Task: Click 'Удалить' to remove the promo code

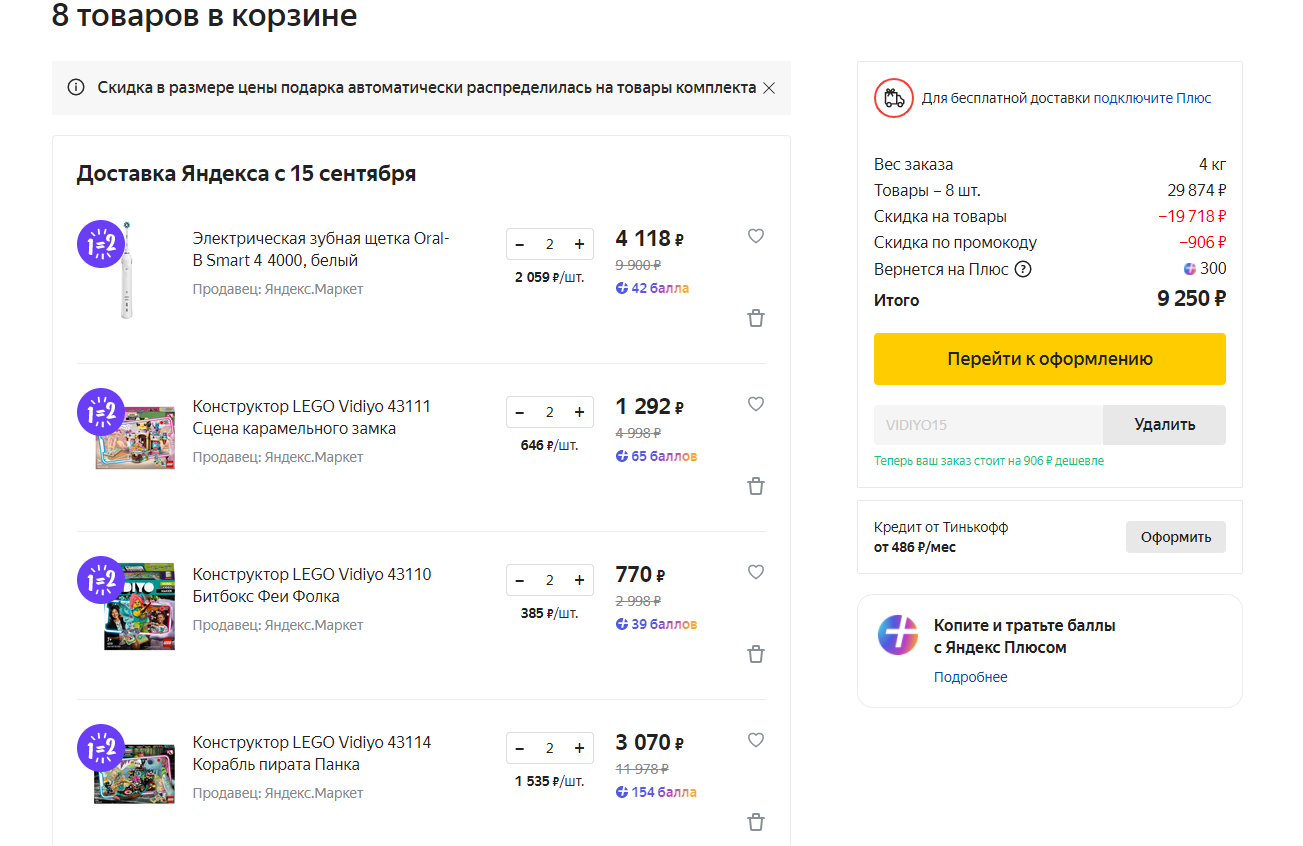Action: tap(1164, 425)
